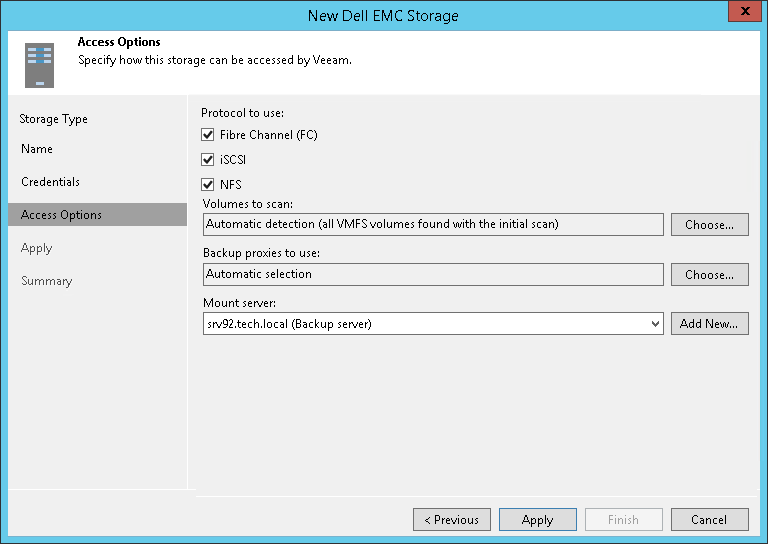Cancel the storage wizard
Viewport: 768px width, 544px height.
point(709,520)
